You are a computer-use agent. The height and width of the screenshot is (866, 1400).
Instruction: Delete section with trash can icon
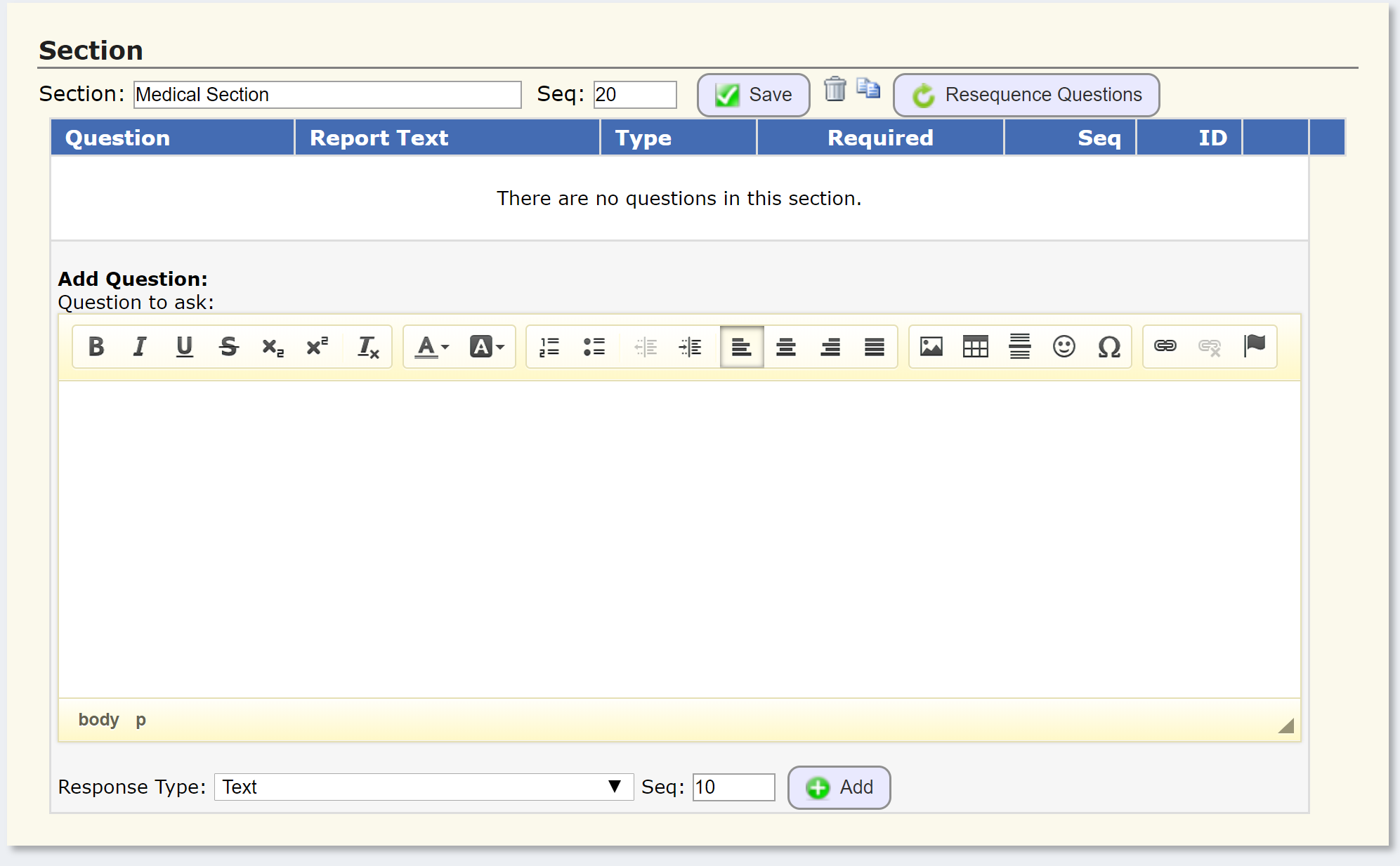click(835, 90)
